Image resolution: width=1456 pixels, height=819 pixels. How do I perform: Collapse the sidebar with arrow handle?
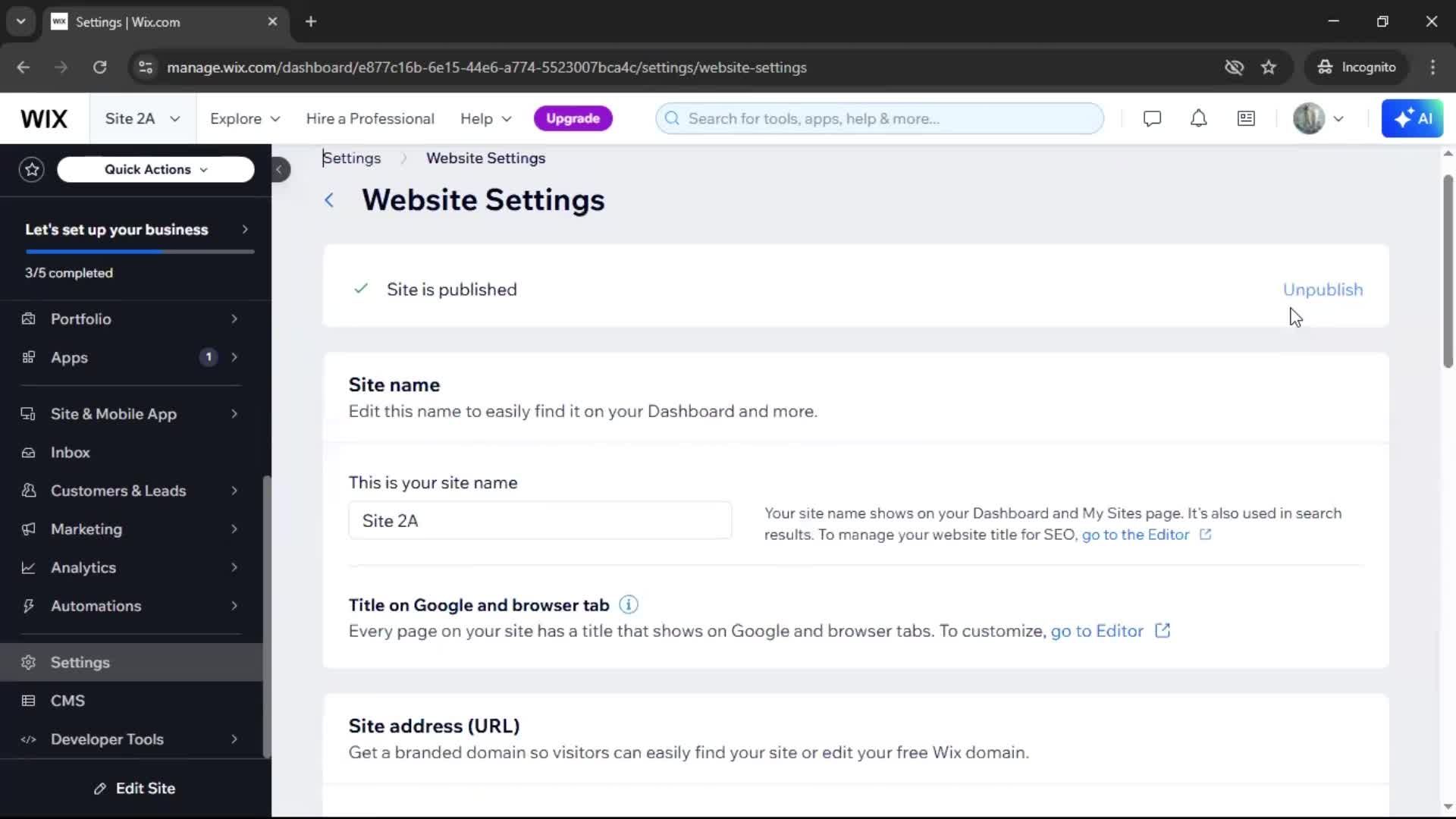point(279,169)
